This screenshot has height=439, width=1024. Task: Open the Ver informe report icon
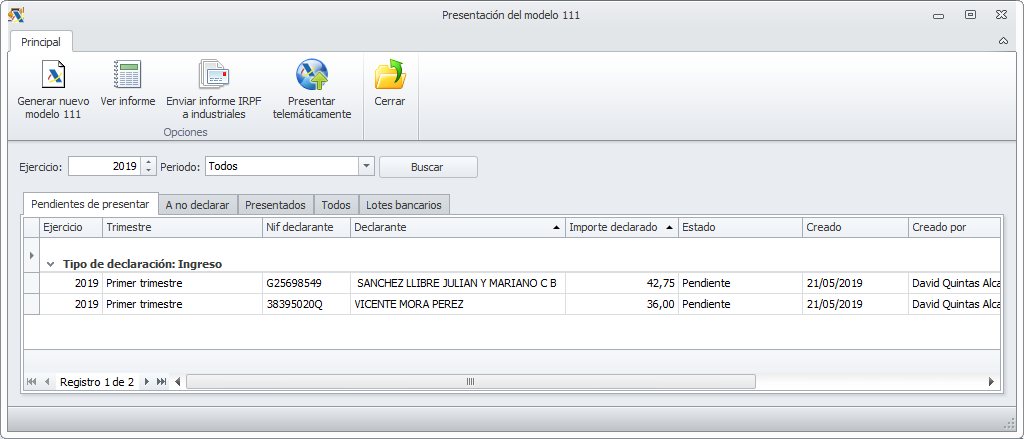click(127, 74)
